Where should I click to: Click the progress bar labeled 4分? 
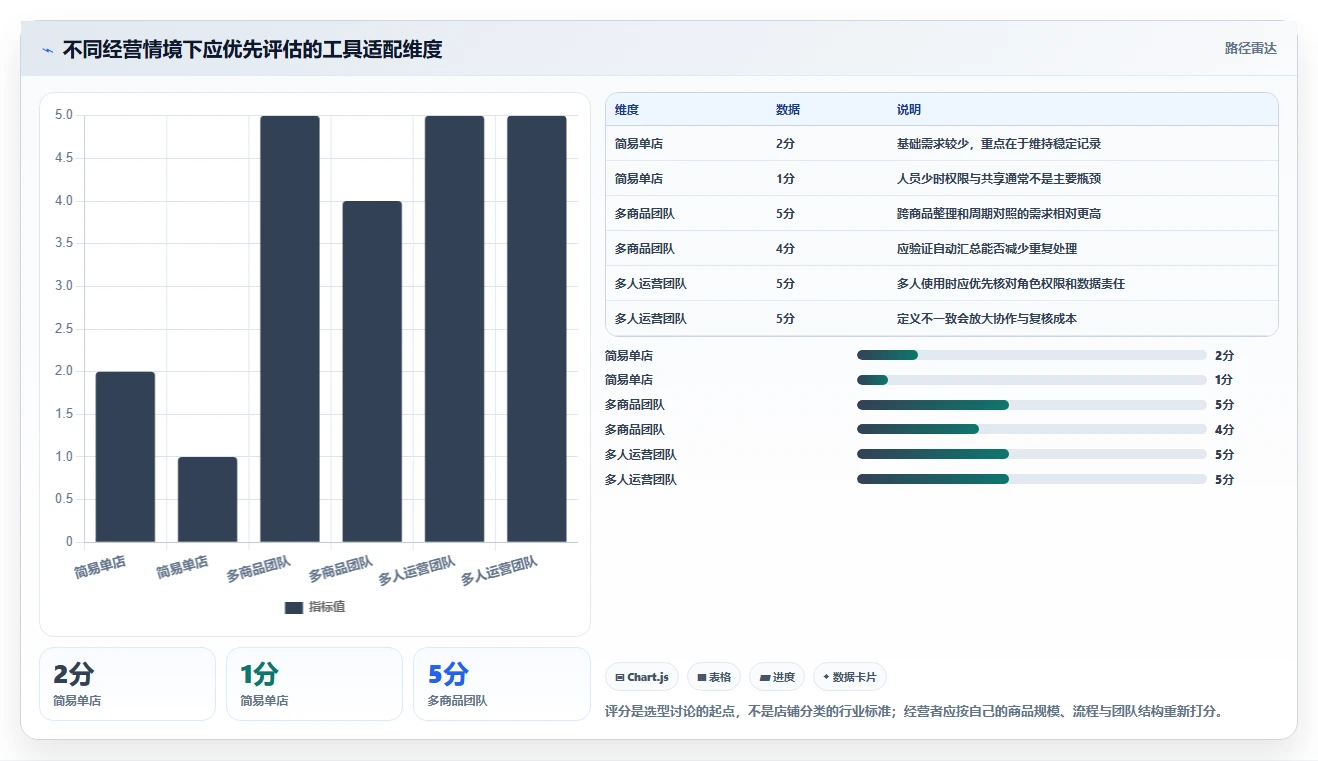click(x=1032, y=430)
